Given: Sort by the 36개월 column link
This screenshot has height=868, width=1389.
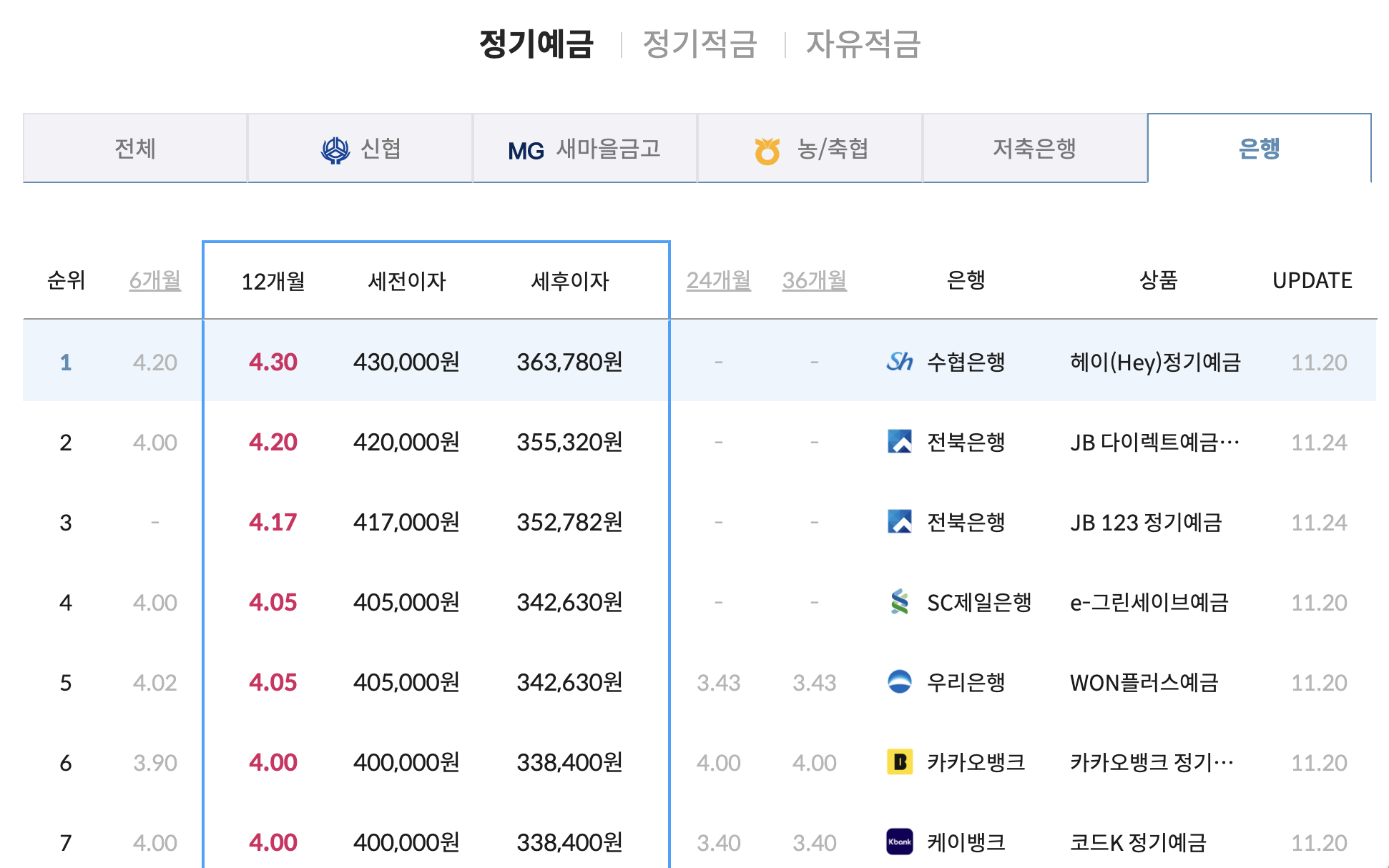Looking at the screenshot, I should pos(814,280).
